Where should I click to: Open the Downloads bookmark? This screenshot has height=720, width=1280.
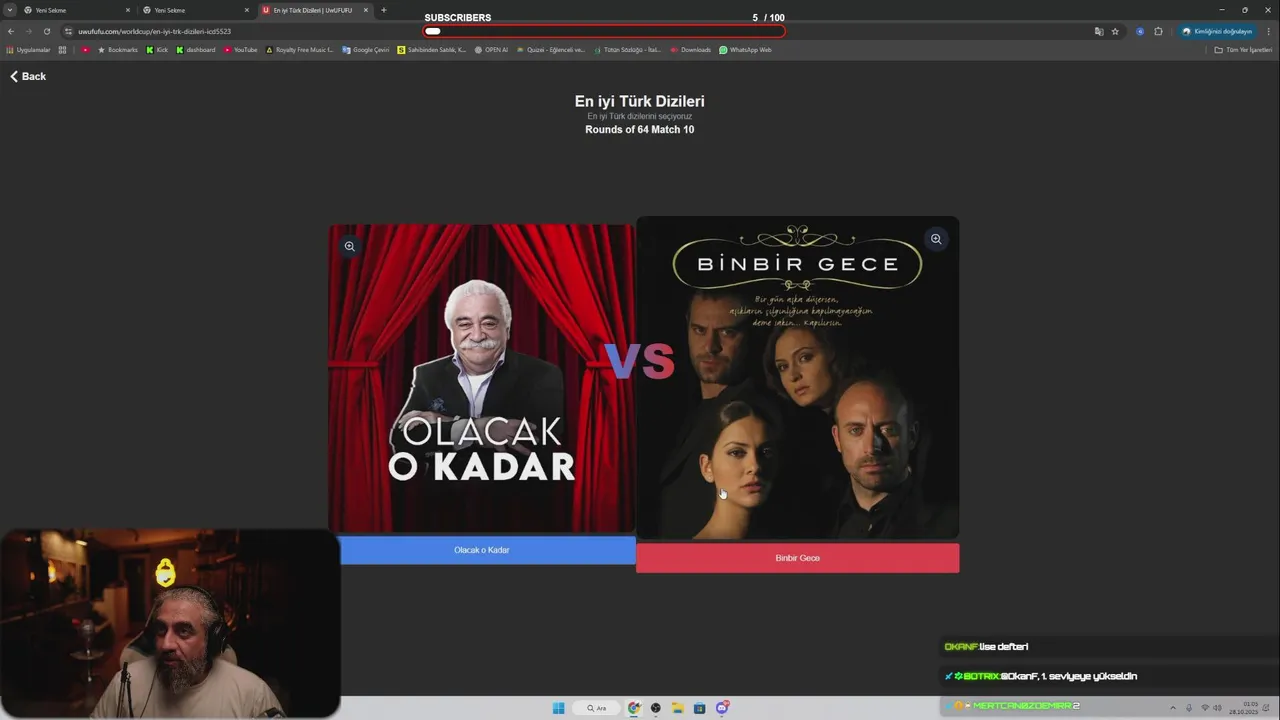click(690, 50)
